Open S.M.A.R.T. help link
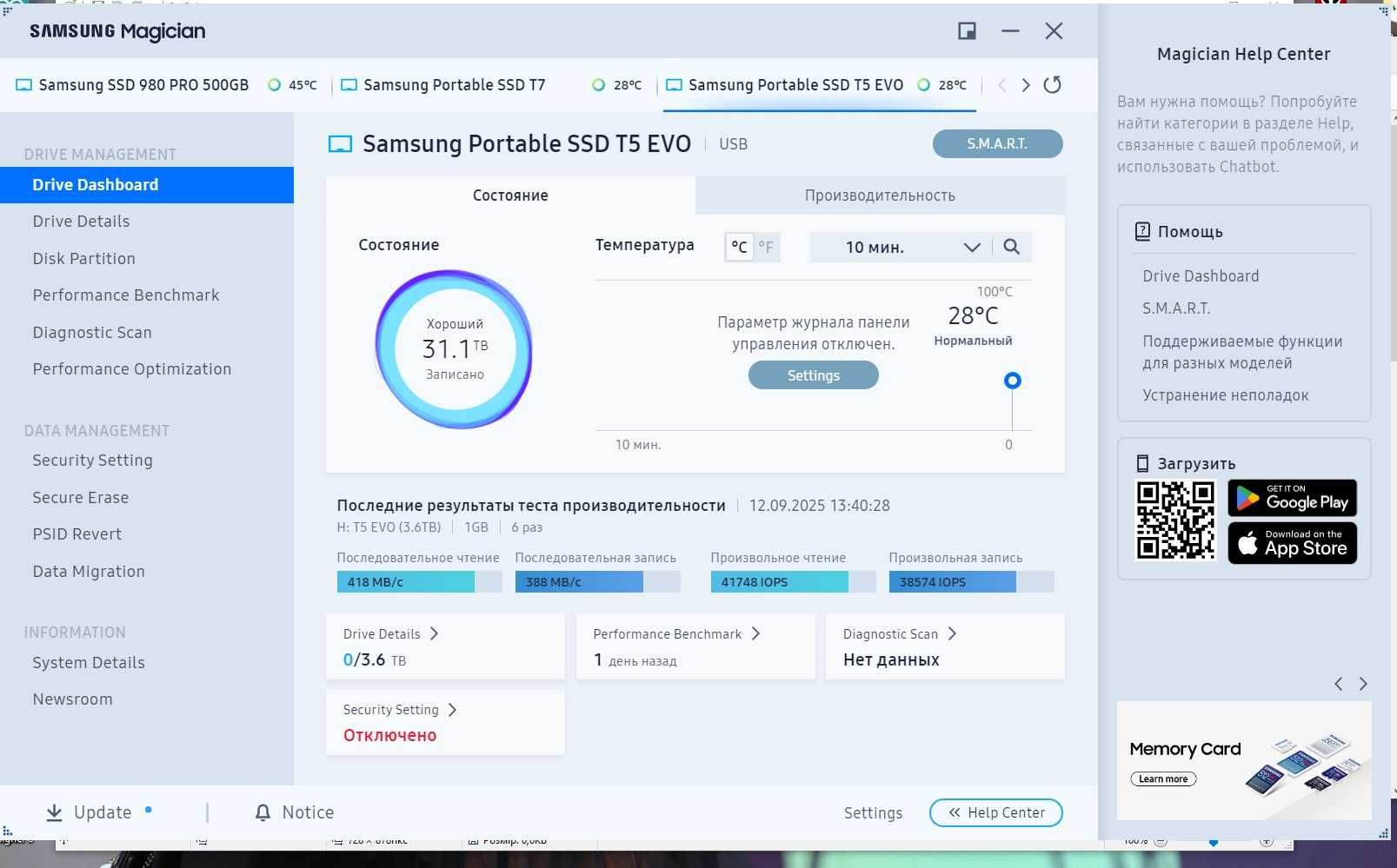The height and width of the screenshot is (868, 1397). coord(1176,308)
